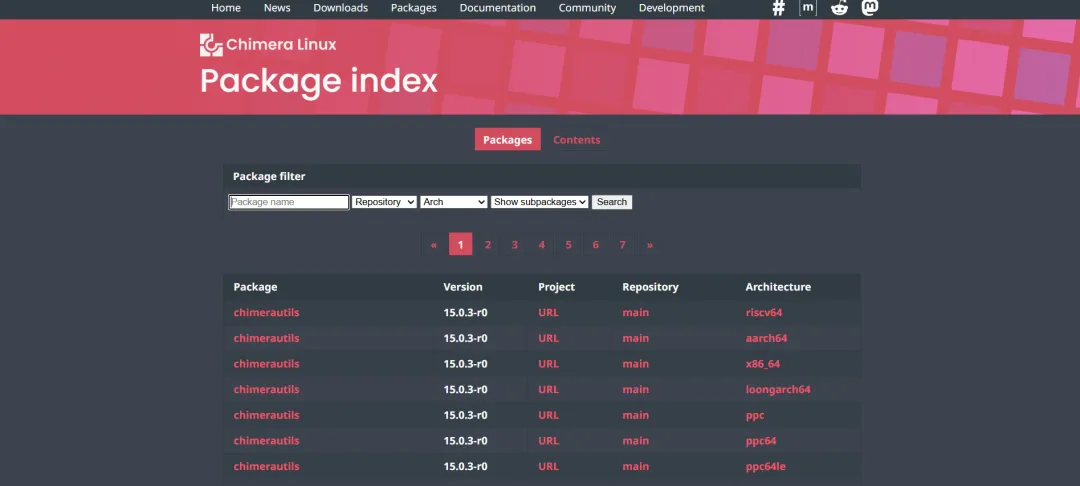Open chimerautils package in x86_64 row
1080x486 pixels.
tap(267, 363)
